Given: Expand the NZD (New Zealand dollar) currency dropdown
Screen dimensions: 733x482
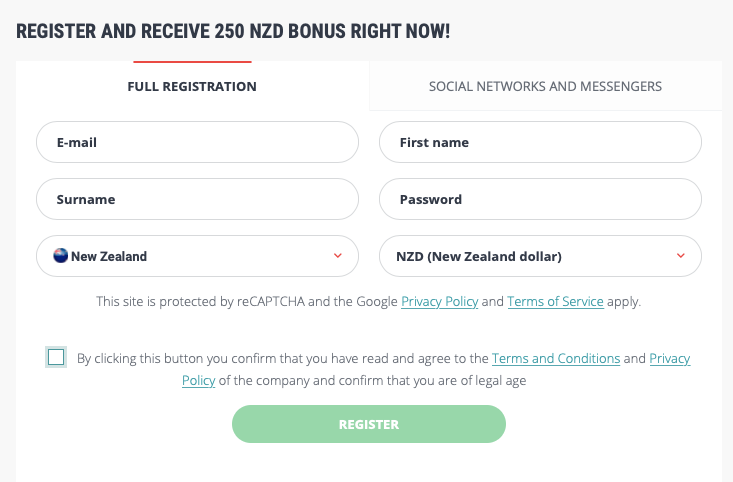Looking at the screenshot, I should [540, 256].
